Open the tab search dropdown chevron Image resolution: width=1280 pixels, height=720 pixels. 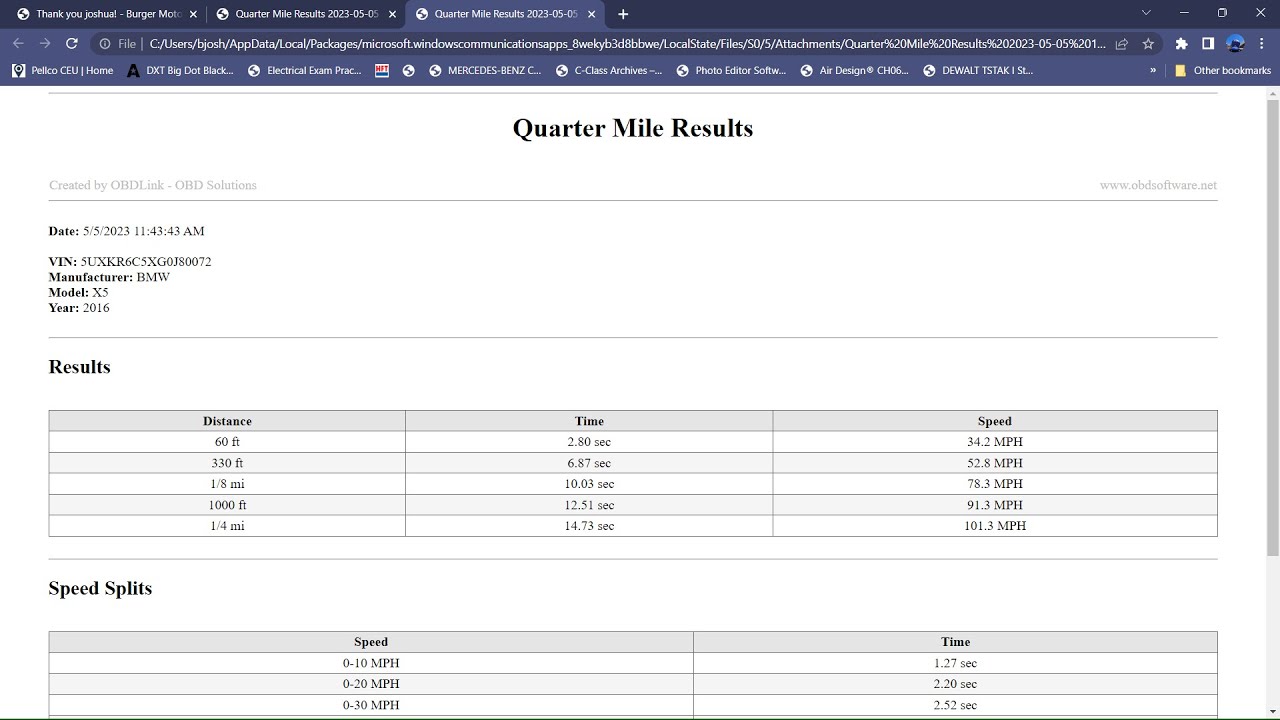pos(1146,13)
